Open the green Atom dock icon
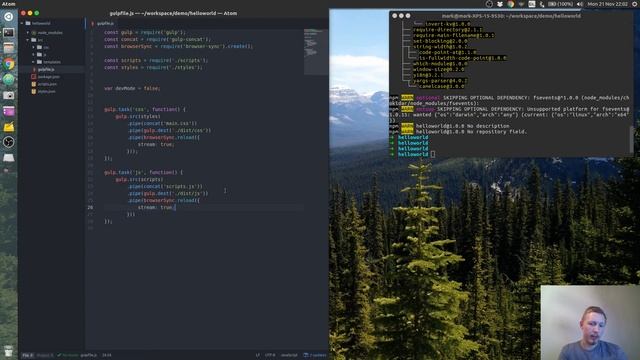This screenshot has width=640, height=360. pos(9,80)
